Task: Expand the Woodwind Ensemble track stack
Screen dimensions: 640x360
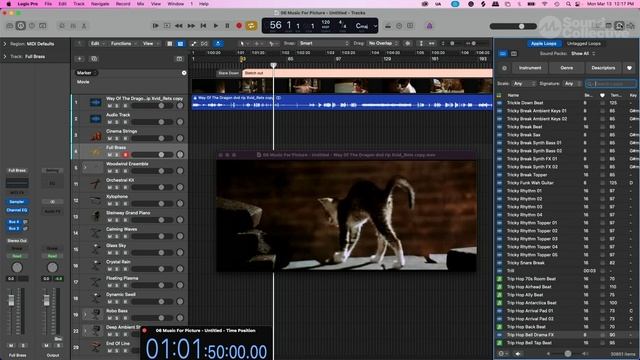Action: click(x=85, y=167)
